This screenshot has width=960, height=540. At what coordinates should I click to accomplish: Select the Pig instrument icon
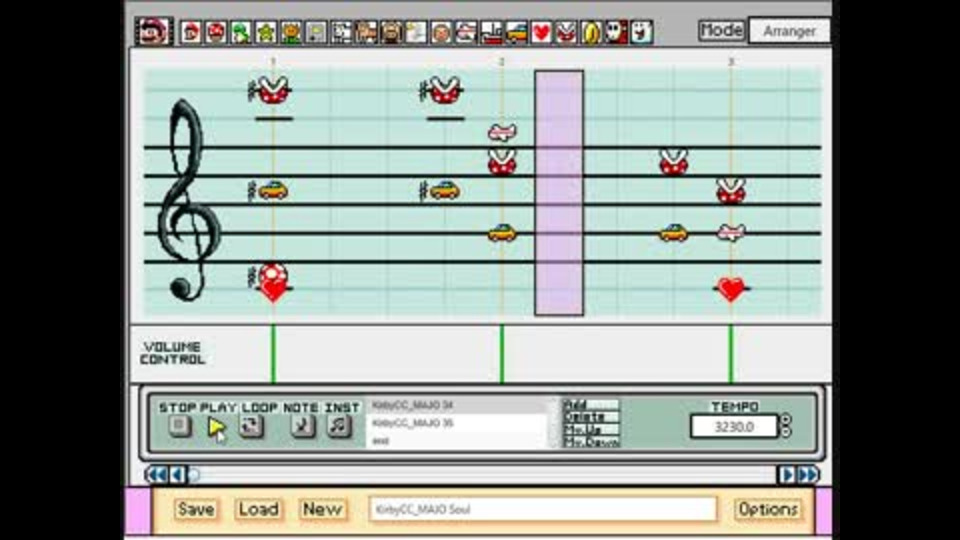click(x=391, y=32)
